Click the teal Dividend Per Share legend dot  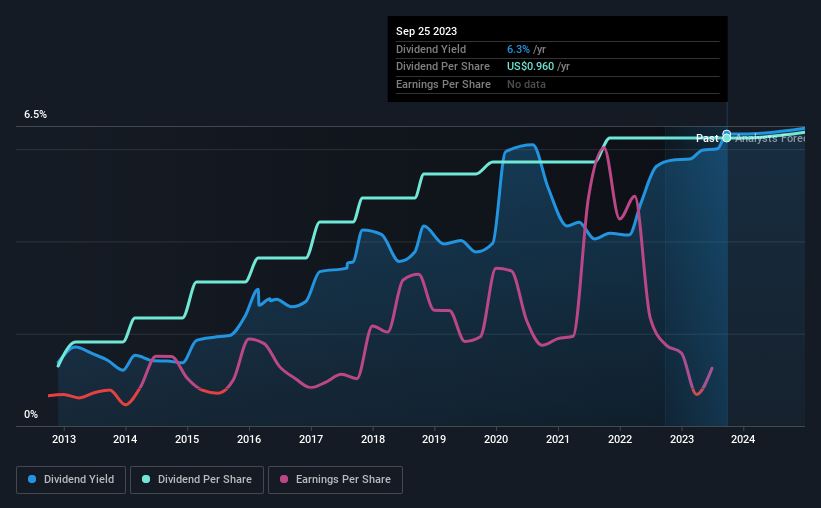[x=146, y=479]
